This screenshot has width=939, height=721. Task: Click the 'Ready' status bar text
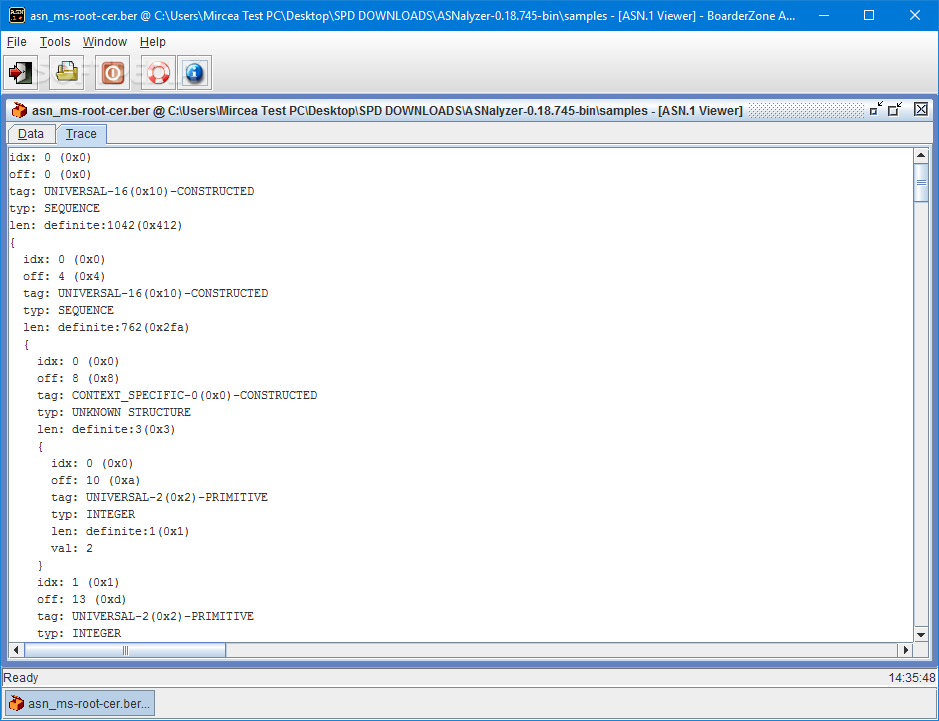(21, 678)
